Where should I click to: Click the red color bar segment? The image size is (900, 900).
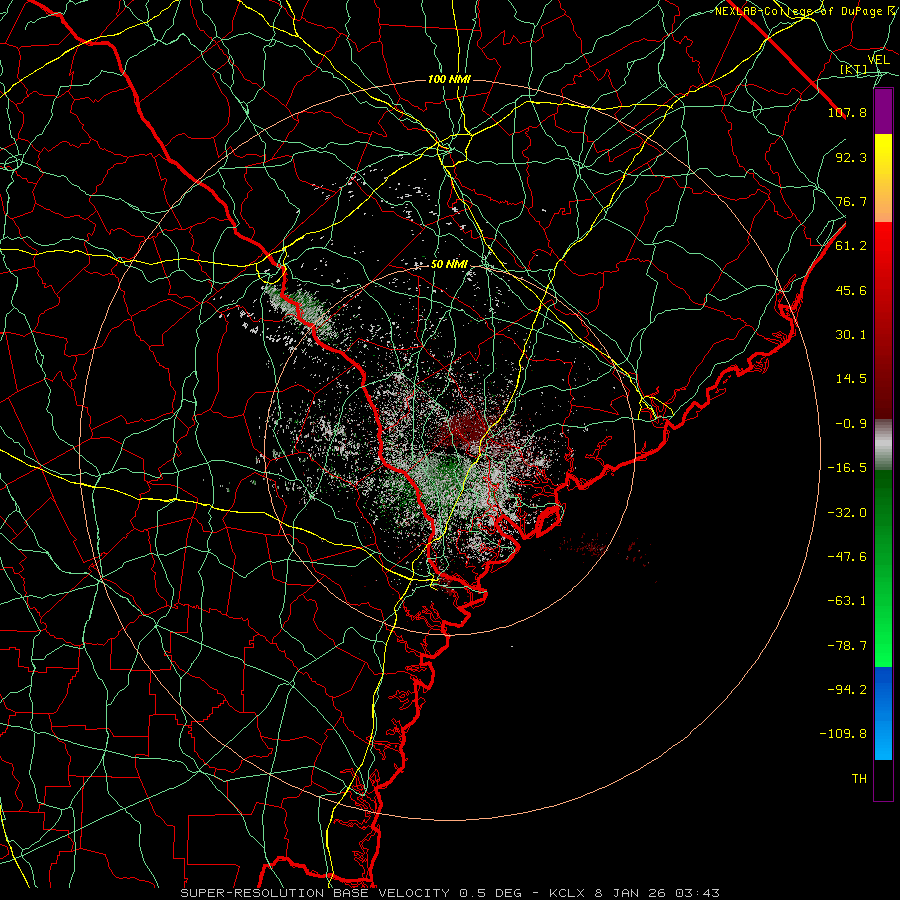[883, 320]
